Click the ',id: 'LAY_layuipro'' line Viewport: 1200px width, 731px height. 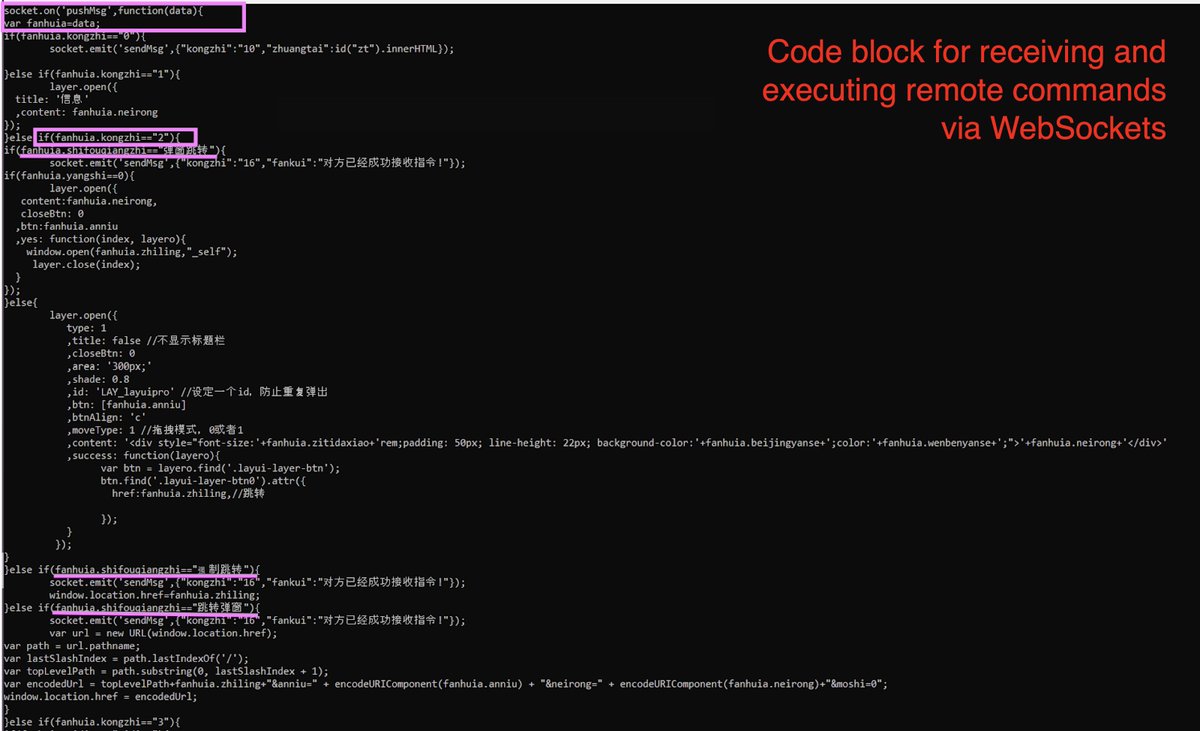click(197, 392)
